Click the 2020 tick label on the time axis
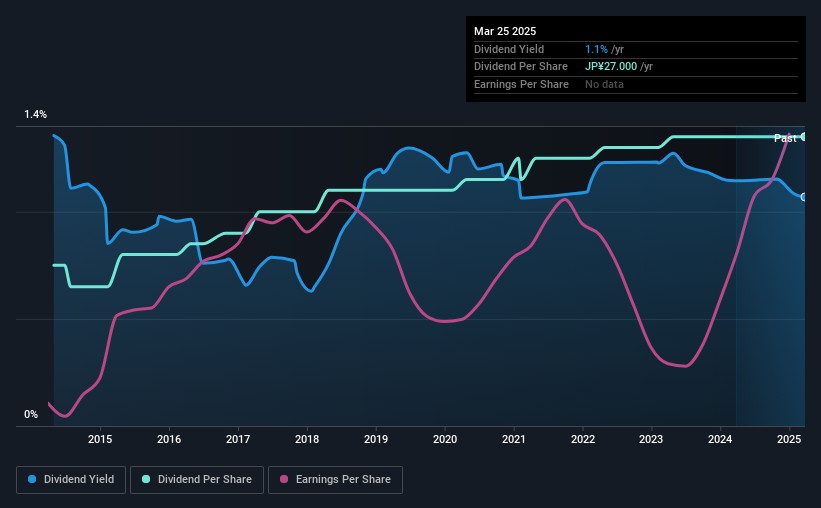821x508 pixels. pyautogui.click(x=445, y=439)
